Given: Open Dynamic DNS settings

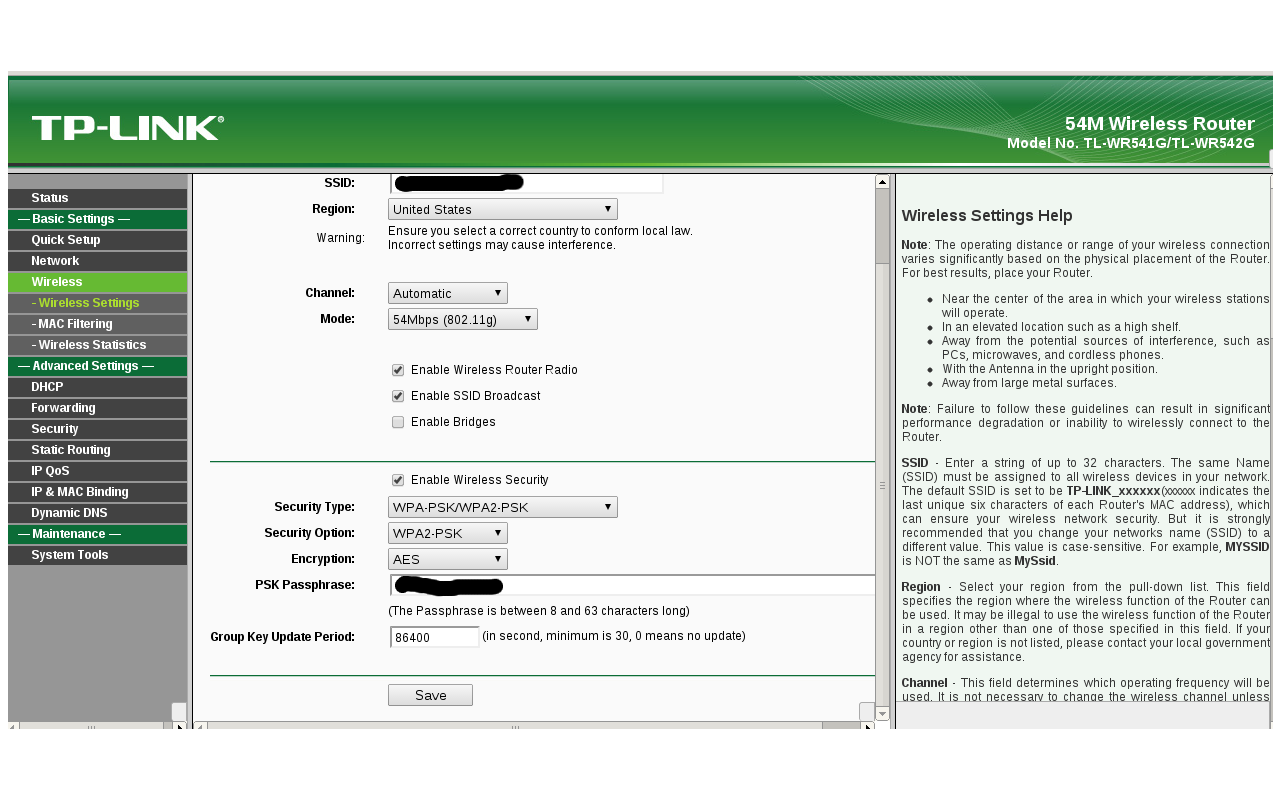Looking at the screenshot, I should 98,513.
